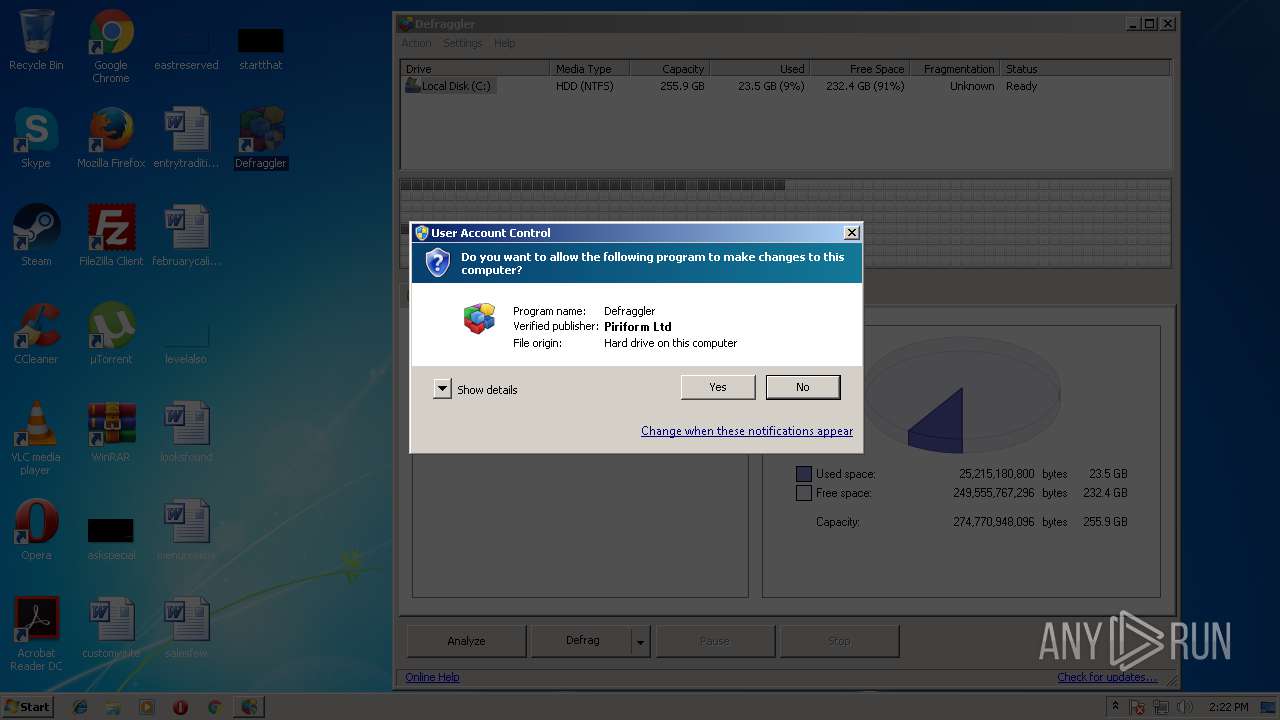Open the Action menu in Defraggler
The height and width of the screenshot is (720, 1280).
click(x=416, y=43)
